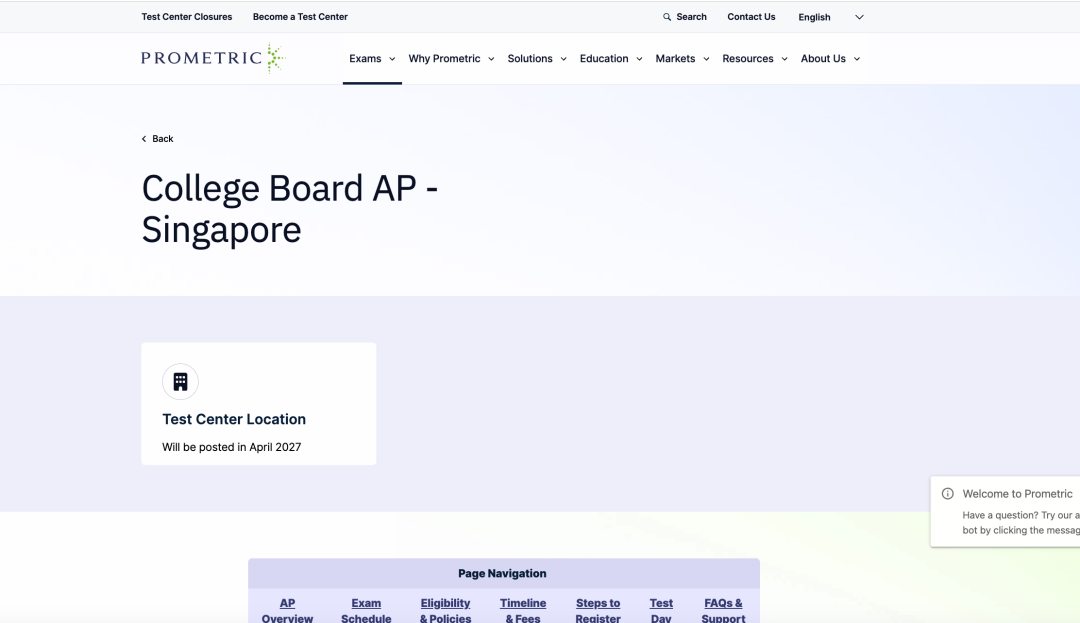Image resolution: width=1080 pixels, height=623 pixels.
Task: Click the College Board AP - Singapore title
Action: click(x=290, y=209)
